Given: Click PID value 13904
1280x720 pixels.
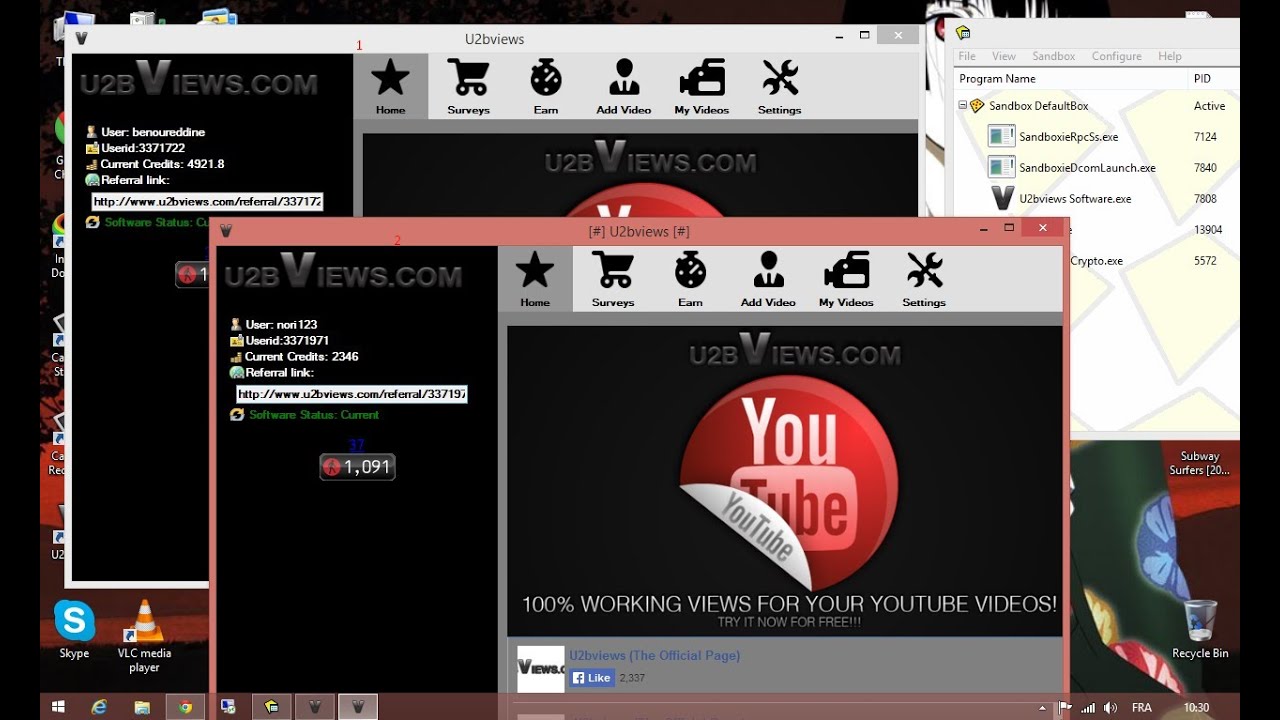Looking at the screenshot, I should pyautogui.click(x=1208, y=230).
